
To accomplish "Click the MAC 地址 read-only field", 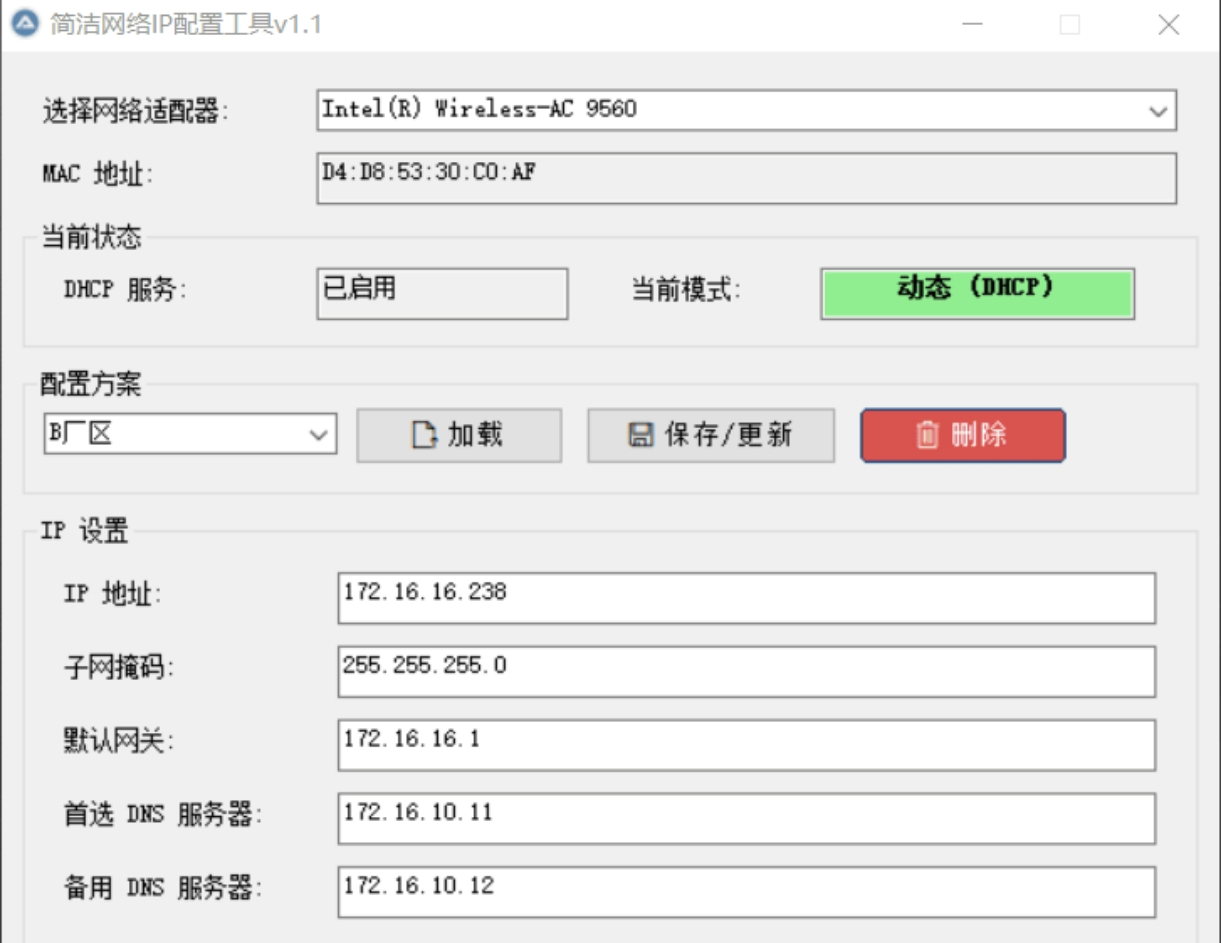I will click(x=746, y=178).
